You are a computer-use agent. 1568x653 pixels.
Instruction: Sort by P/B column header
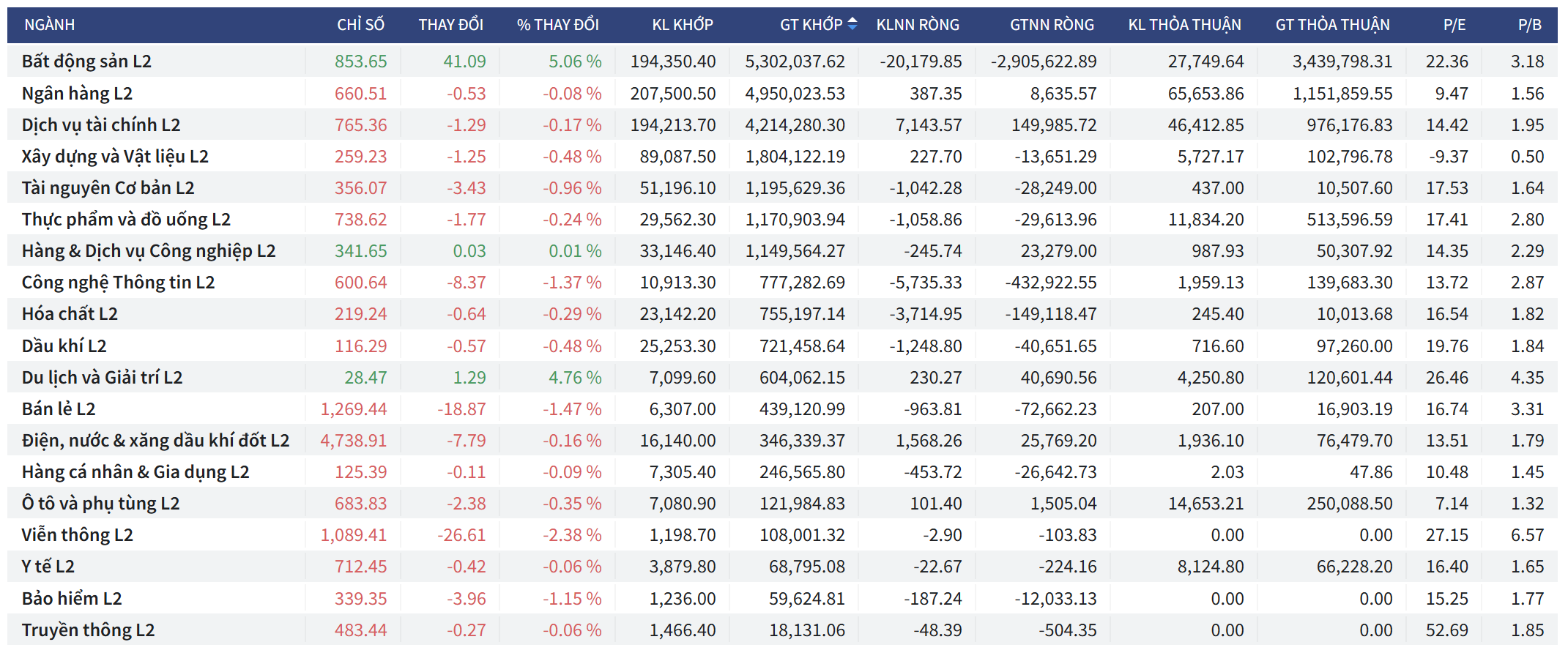pos(1529,25)
